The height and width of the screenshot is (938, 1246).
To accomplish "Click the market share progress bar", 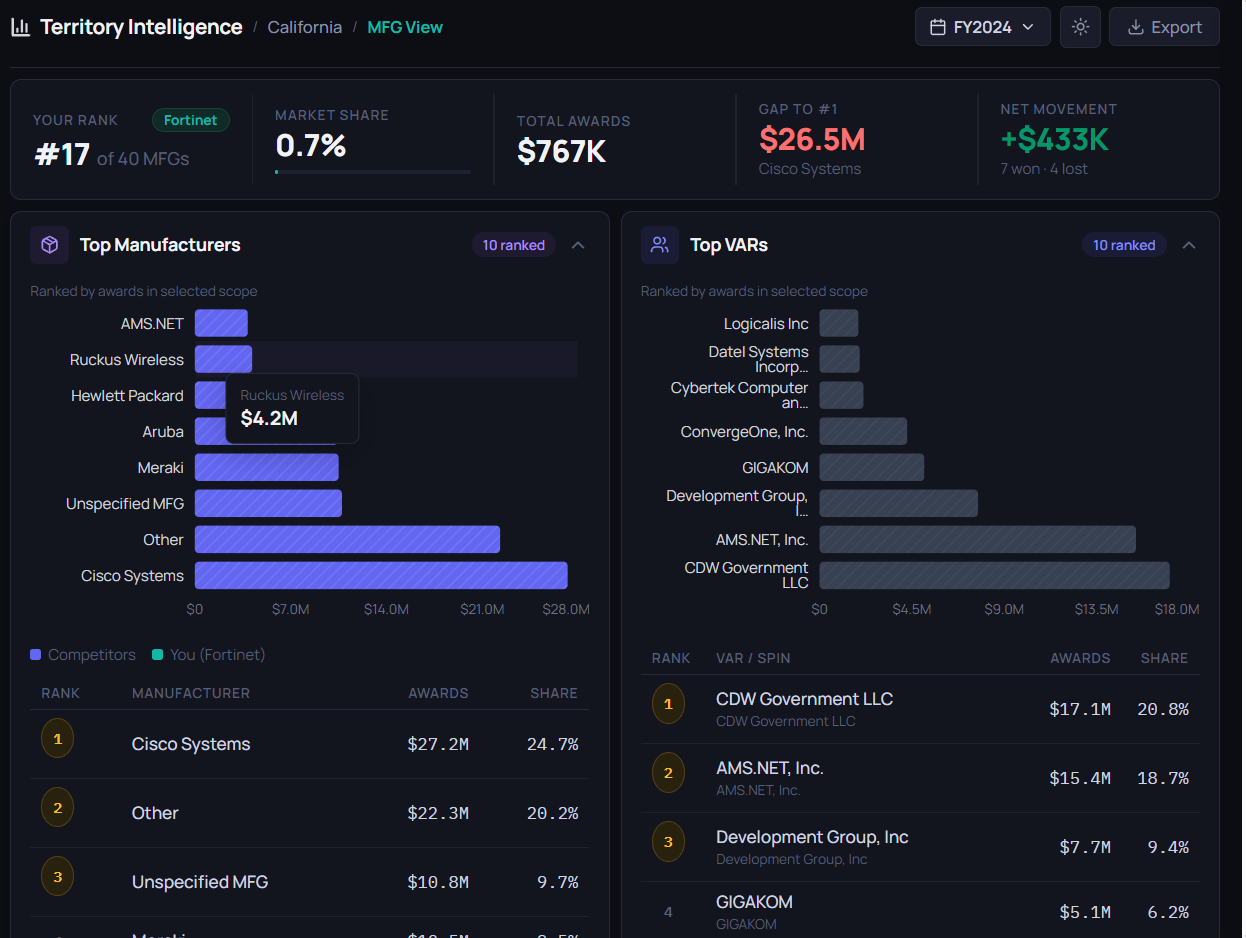I will point(372,172).
